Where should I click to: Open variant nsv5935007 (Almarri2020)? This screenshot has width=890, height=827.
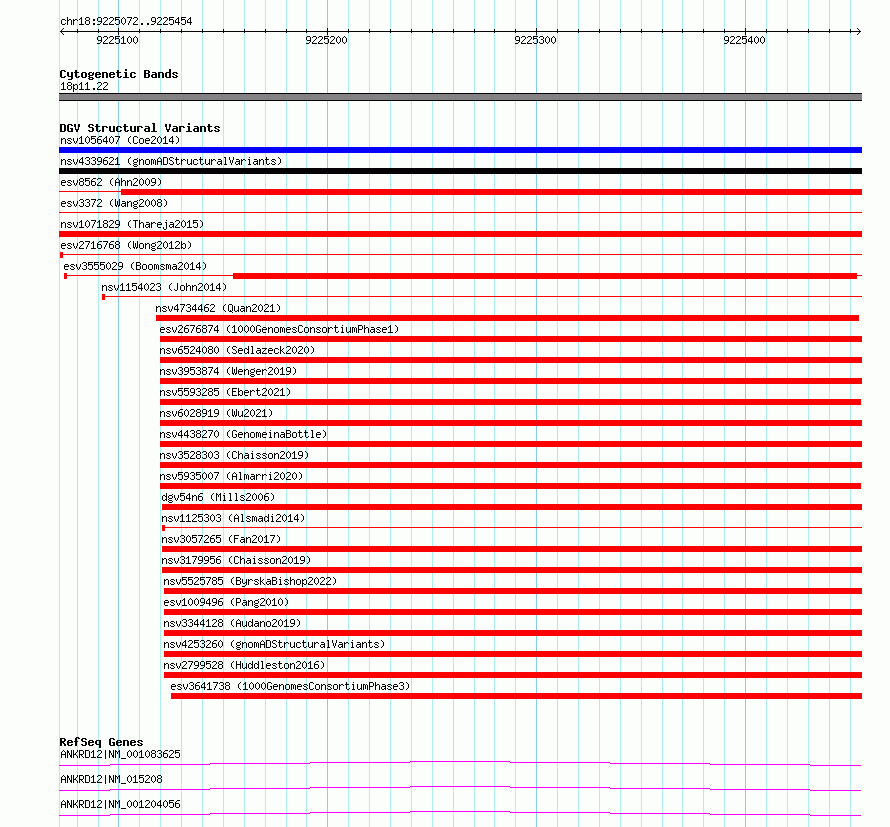[231, 476]
